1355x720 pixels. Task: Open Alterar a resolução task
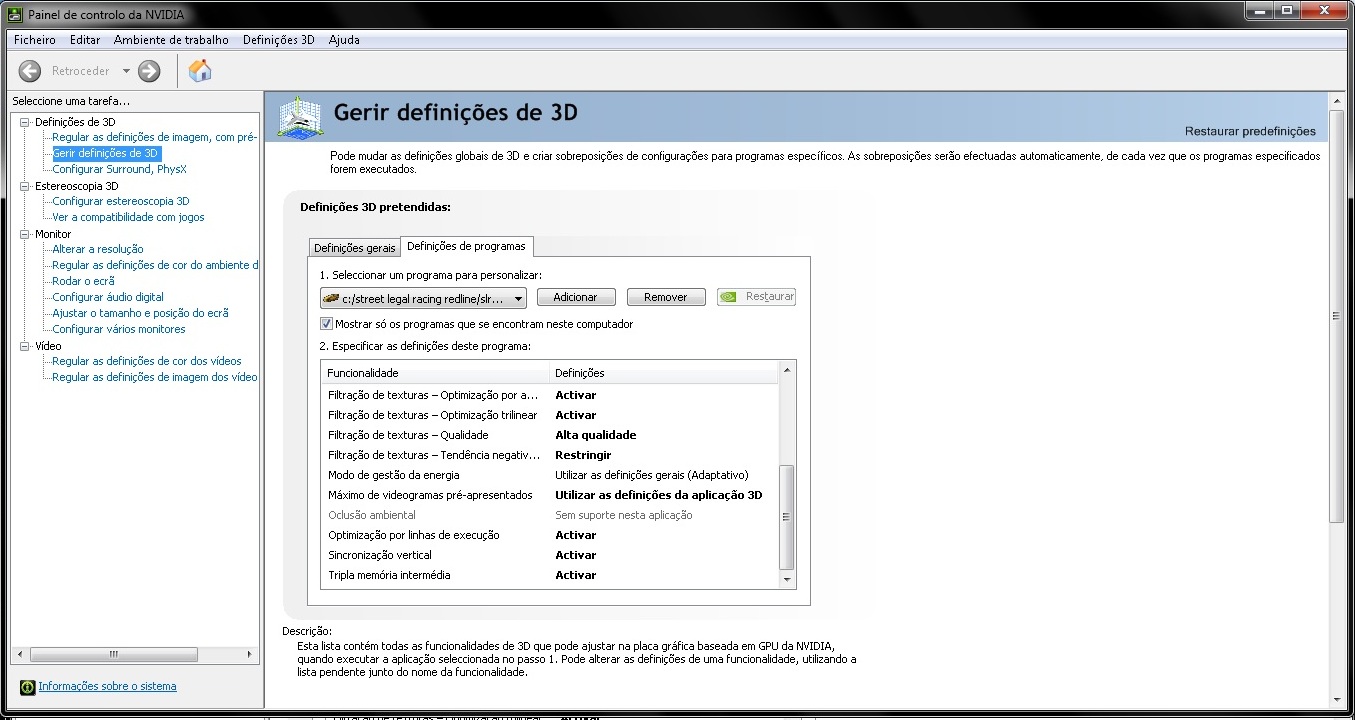98,249
